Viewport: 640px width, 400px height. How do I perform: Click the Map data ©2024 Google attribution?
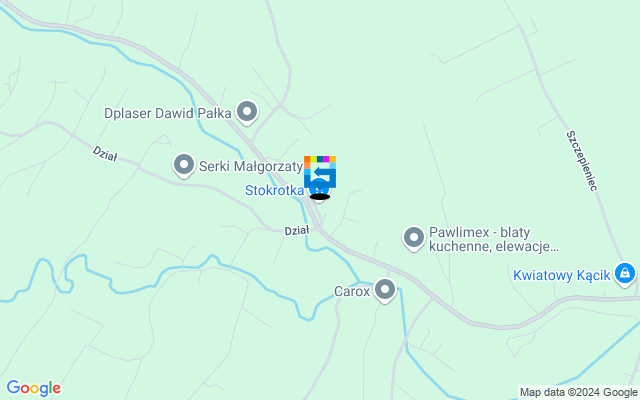pos(578,393)
